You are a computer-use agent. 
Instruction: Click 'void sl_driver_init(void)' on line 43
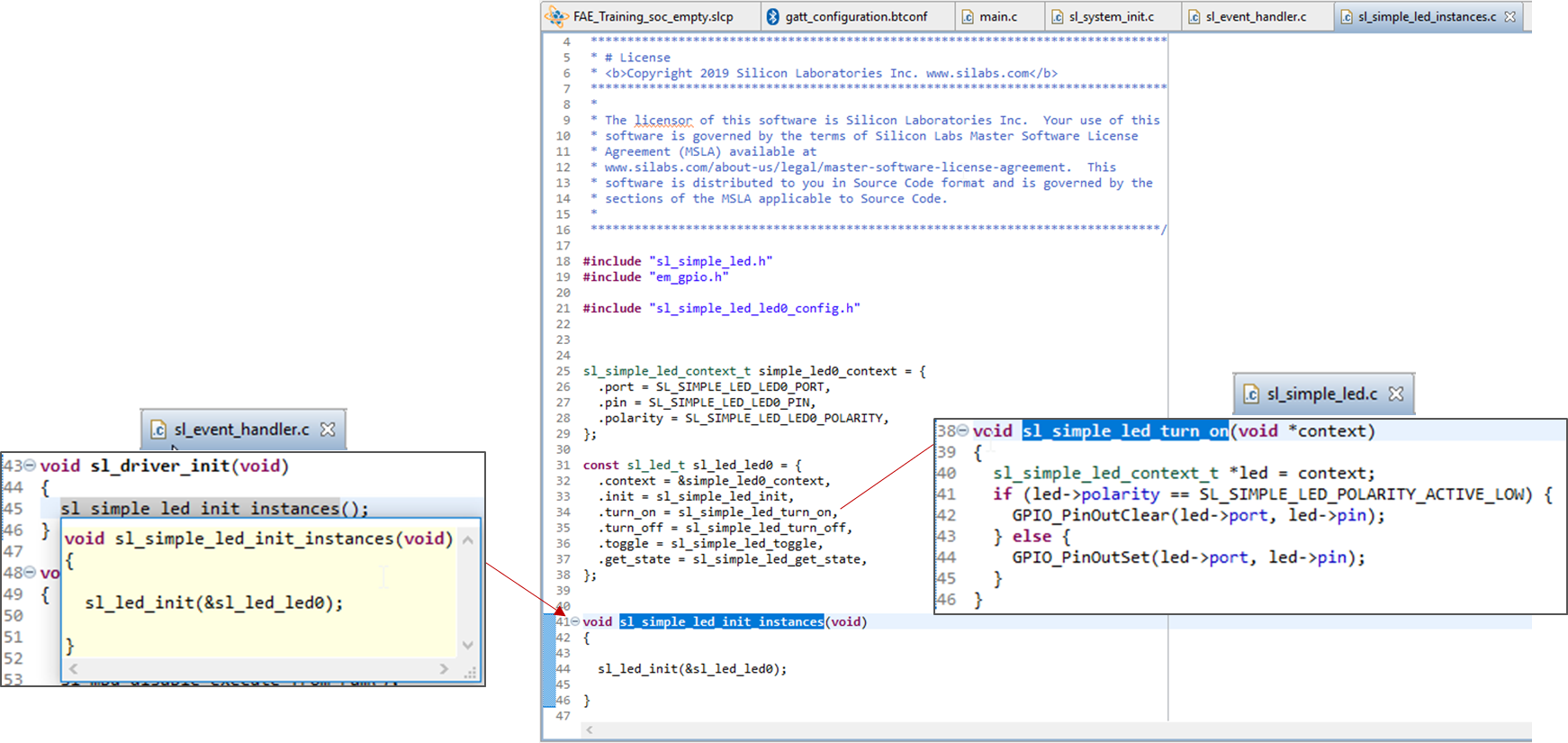(165, 466)
